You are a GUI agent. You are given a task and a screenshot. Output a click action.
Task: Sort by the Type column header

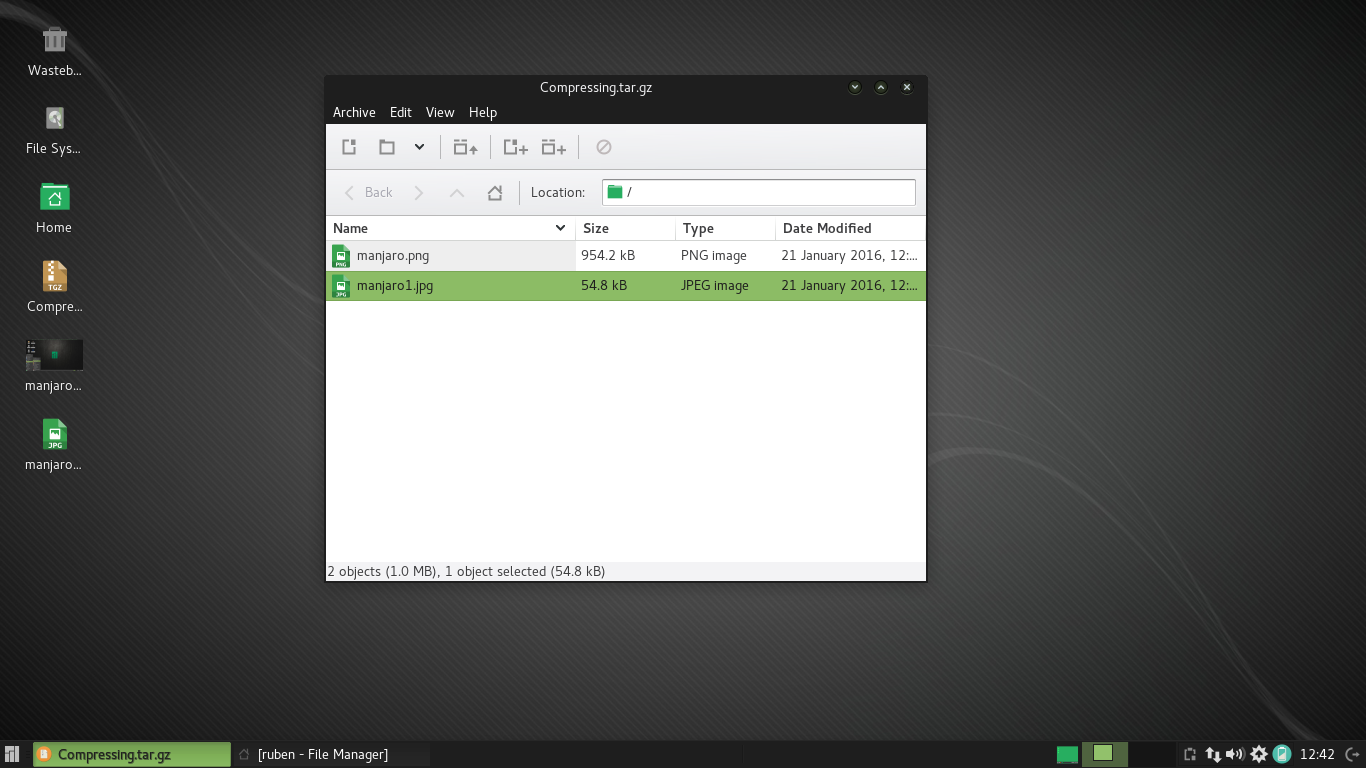click(x=726, y=228)
